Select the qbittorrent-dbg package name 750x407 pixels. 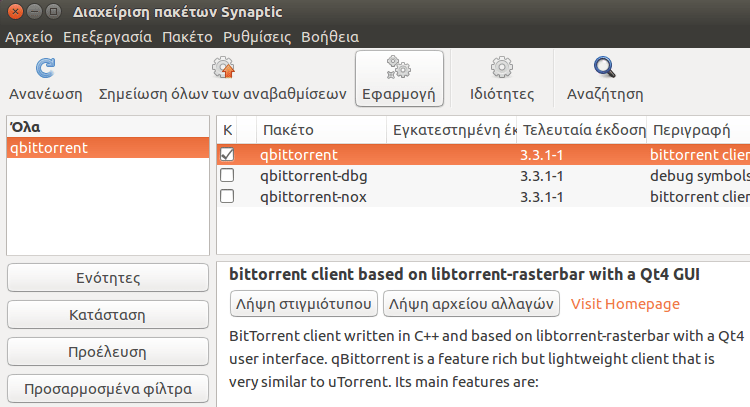(314, 176)
